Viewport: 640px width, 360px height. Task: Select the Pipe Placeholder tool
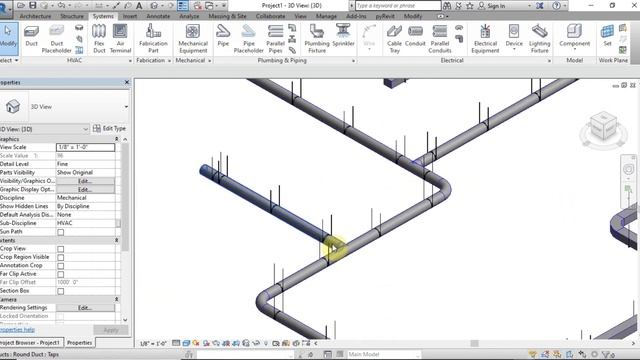(248, 39)
